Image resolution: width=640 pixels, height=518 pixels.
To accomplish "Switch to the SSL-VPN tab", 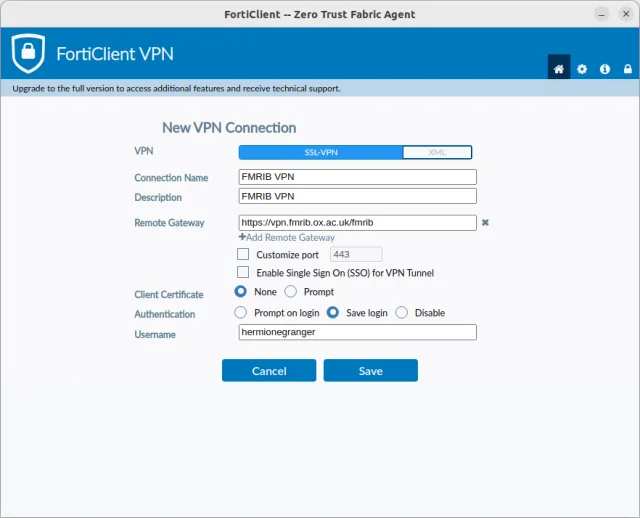I will point(320,153).
